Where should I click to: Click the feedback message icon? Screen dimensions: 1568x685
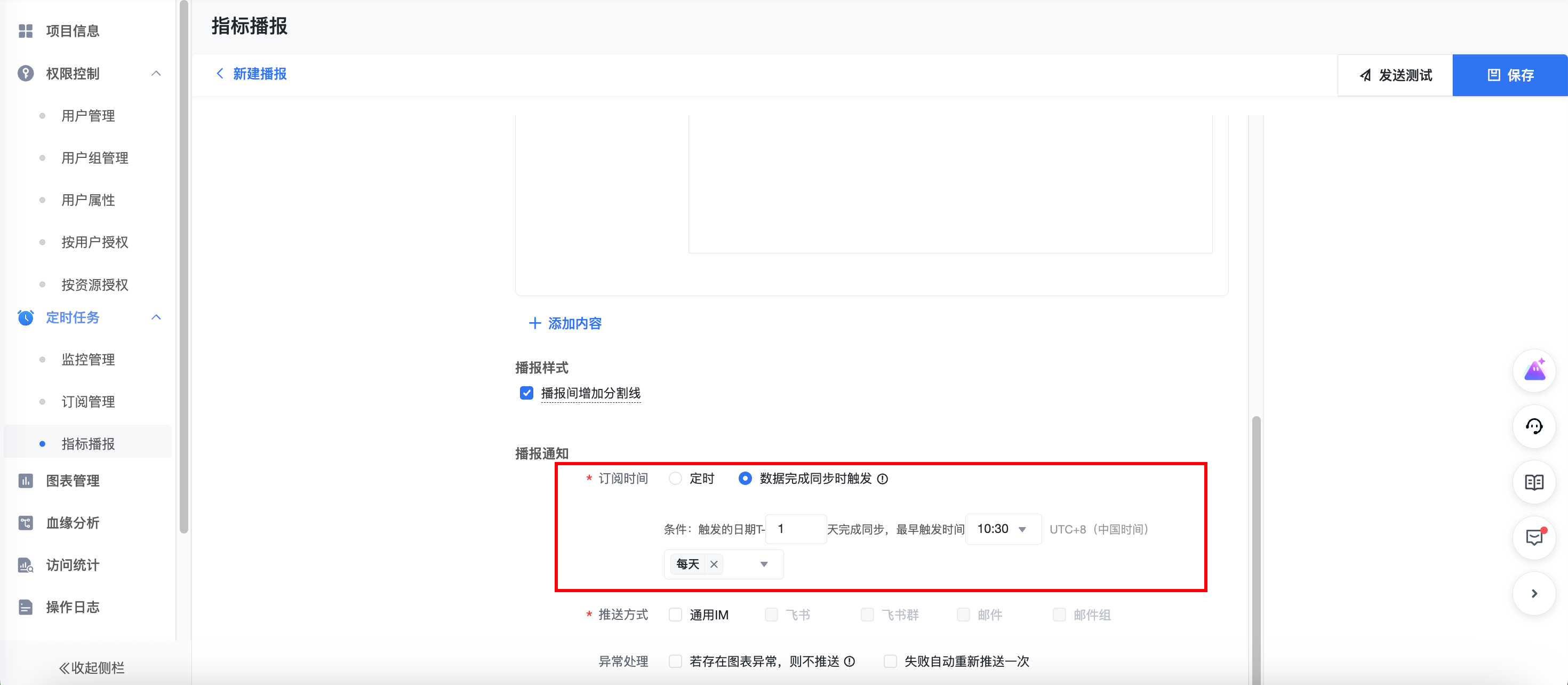1534,538
